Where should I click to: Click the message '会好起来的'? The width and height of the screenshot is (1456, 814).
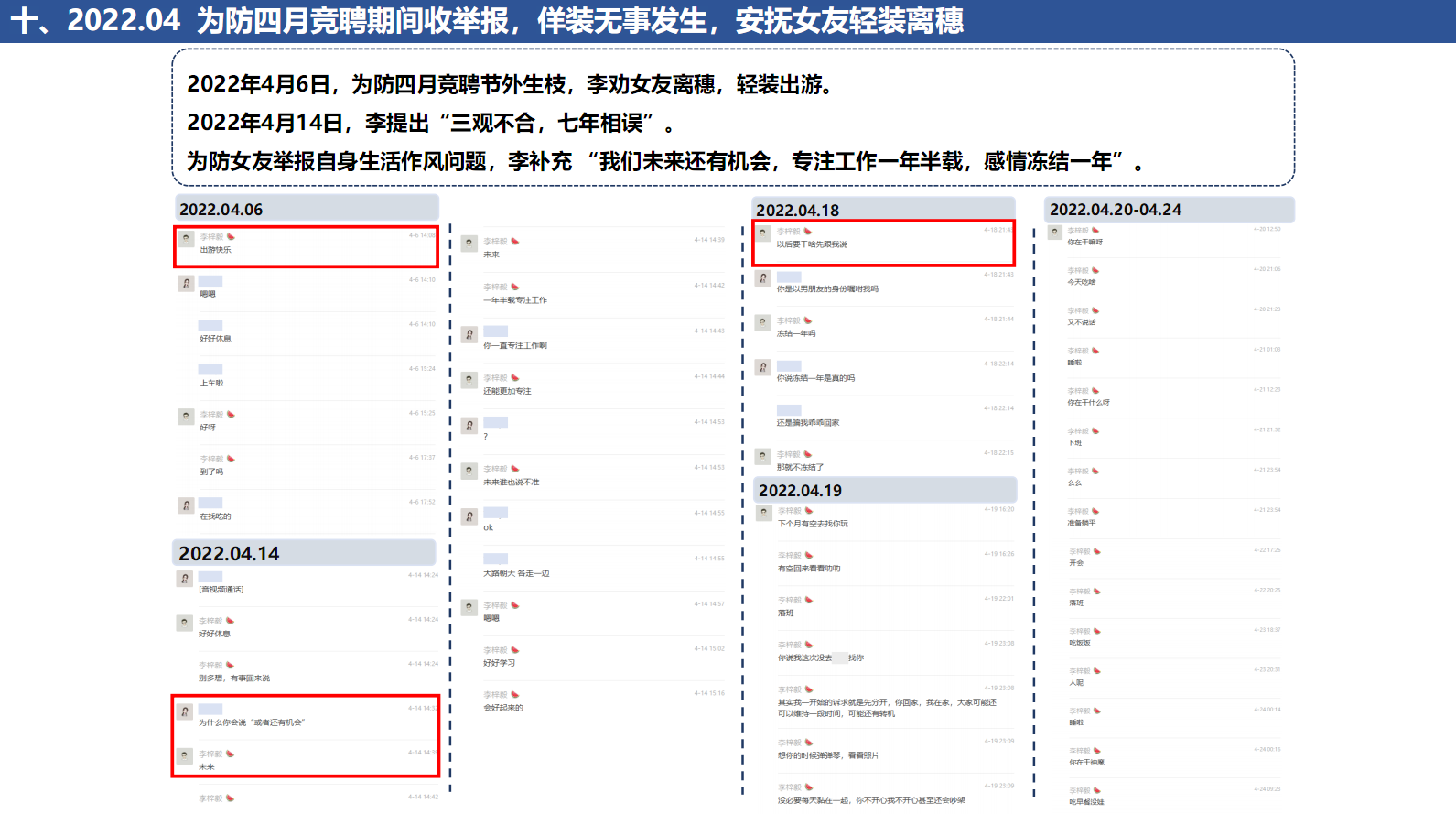[503, 708]
